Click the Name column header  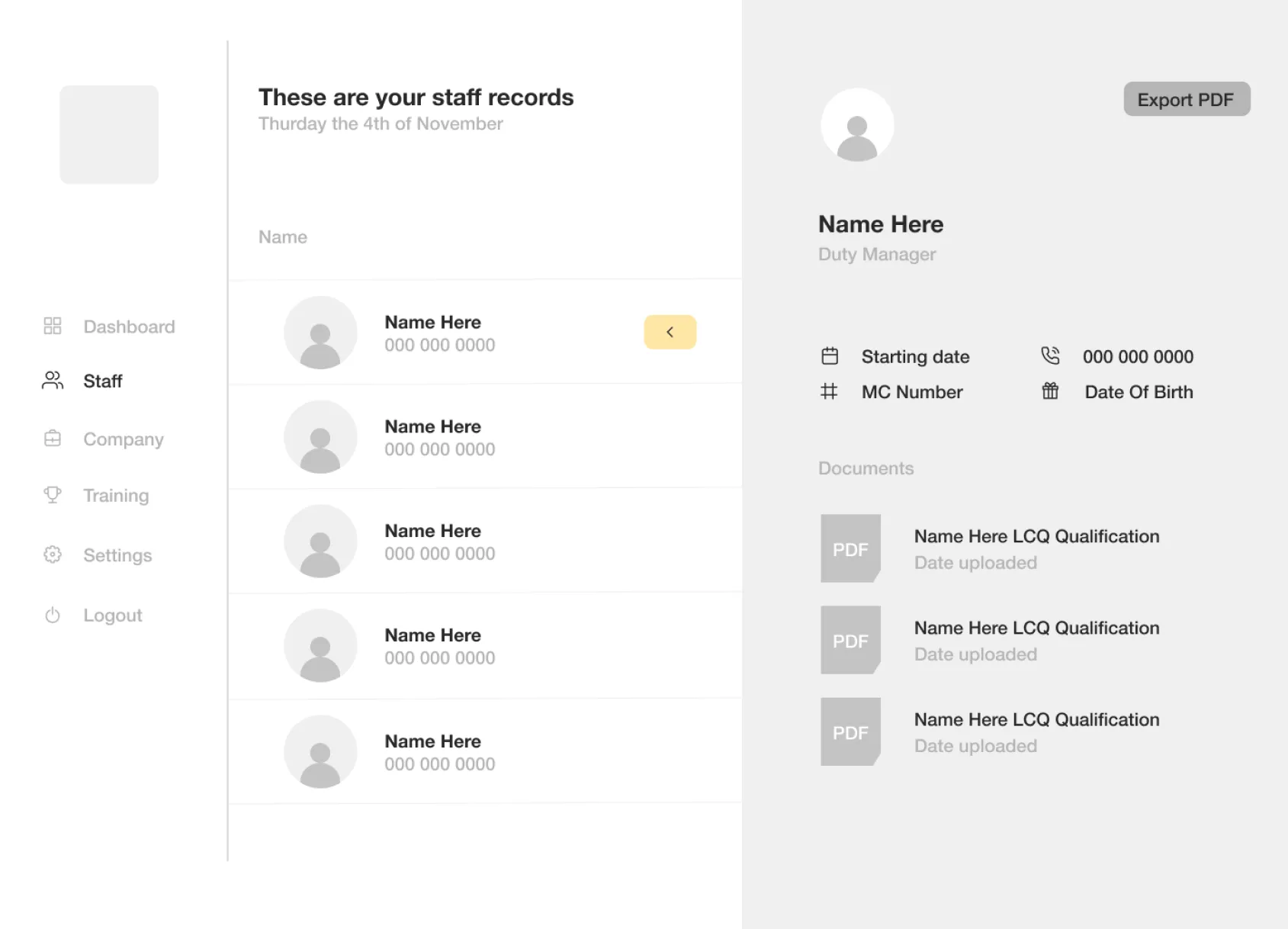click(282, 236)
